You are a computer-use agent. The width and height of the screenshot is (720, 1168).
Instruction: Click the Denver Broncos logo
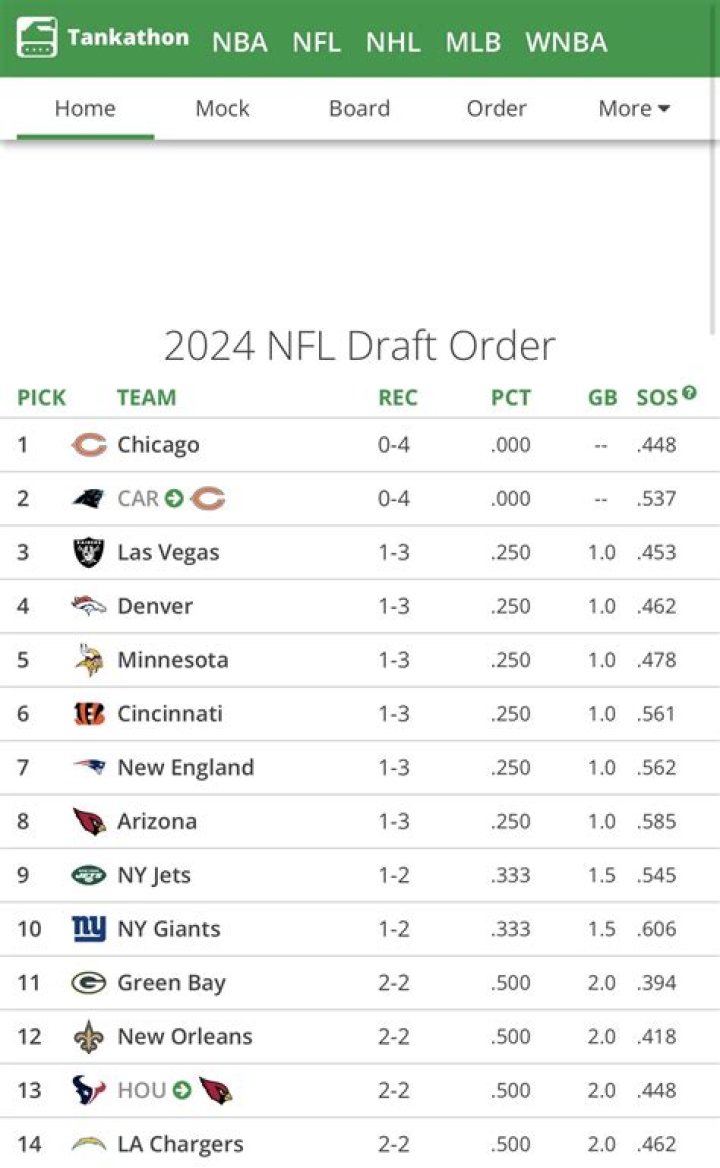[x=86, y=606]
